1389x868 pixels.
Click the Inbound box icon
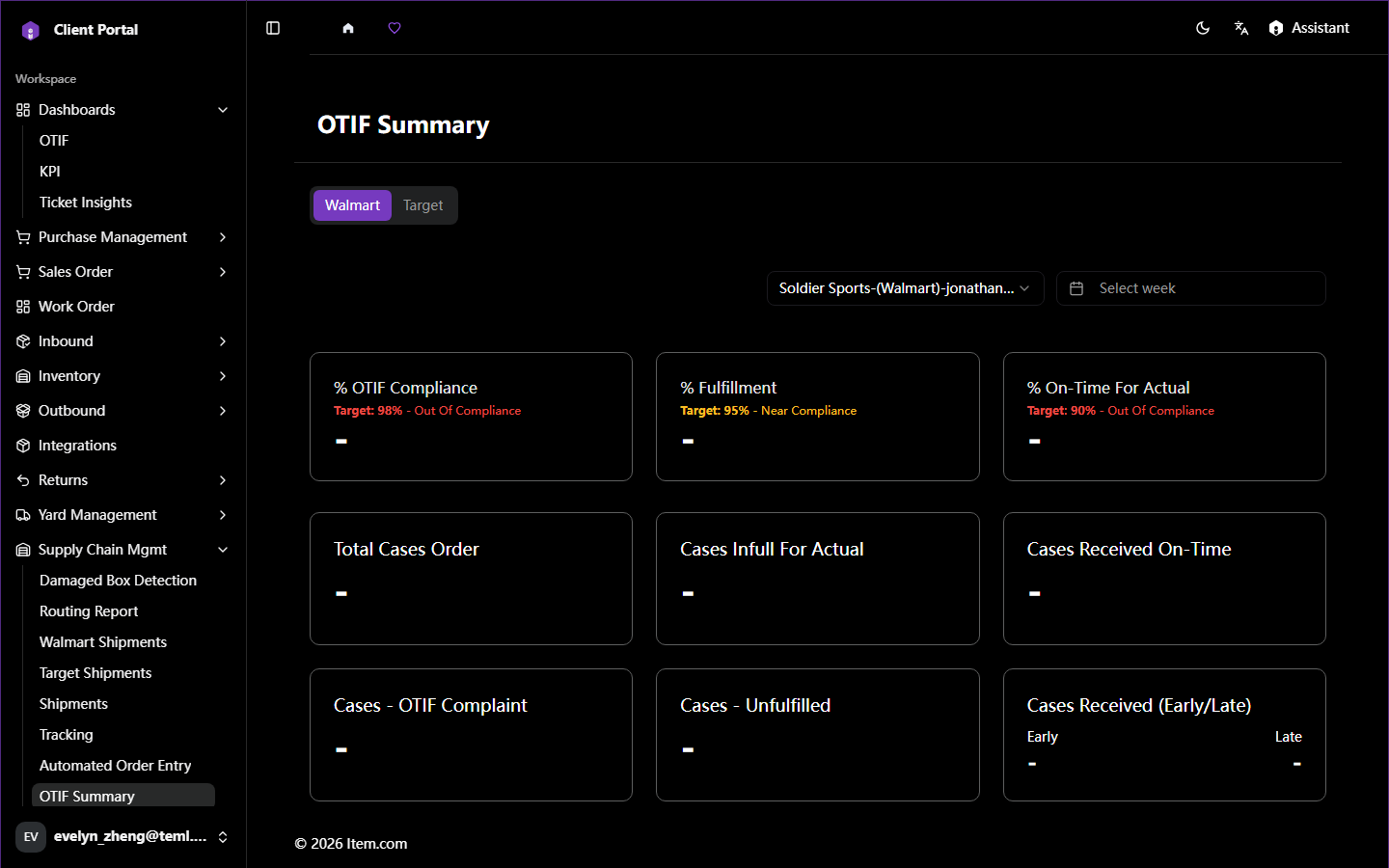point(23,341)
